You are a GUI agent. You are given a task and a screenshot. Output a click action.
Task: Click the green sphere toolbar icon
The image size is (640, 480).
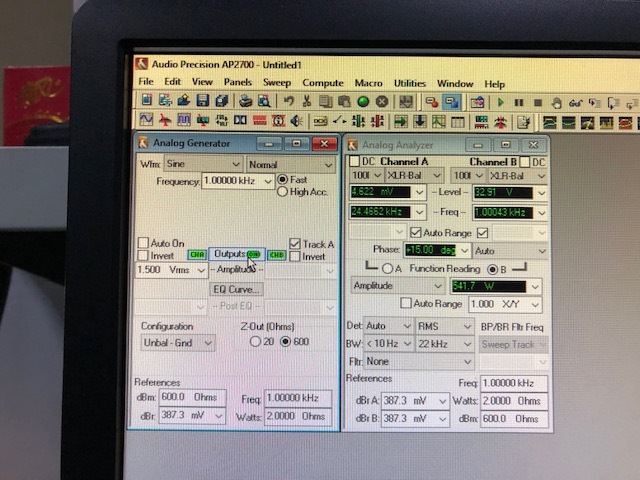coord(363,101)
